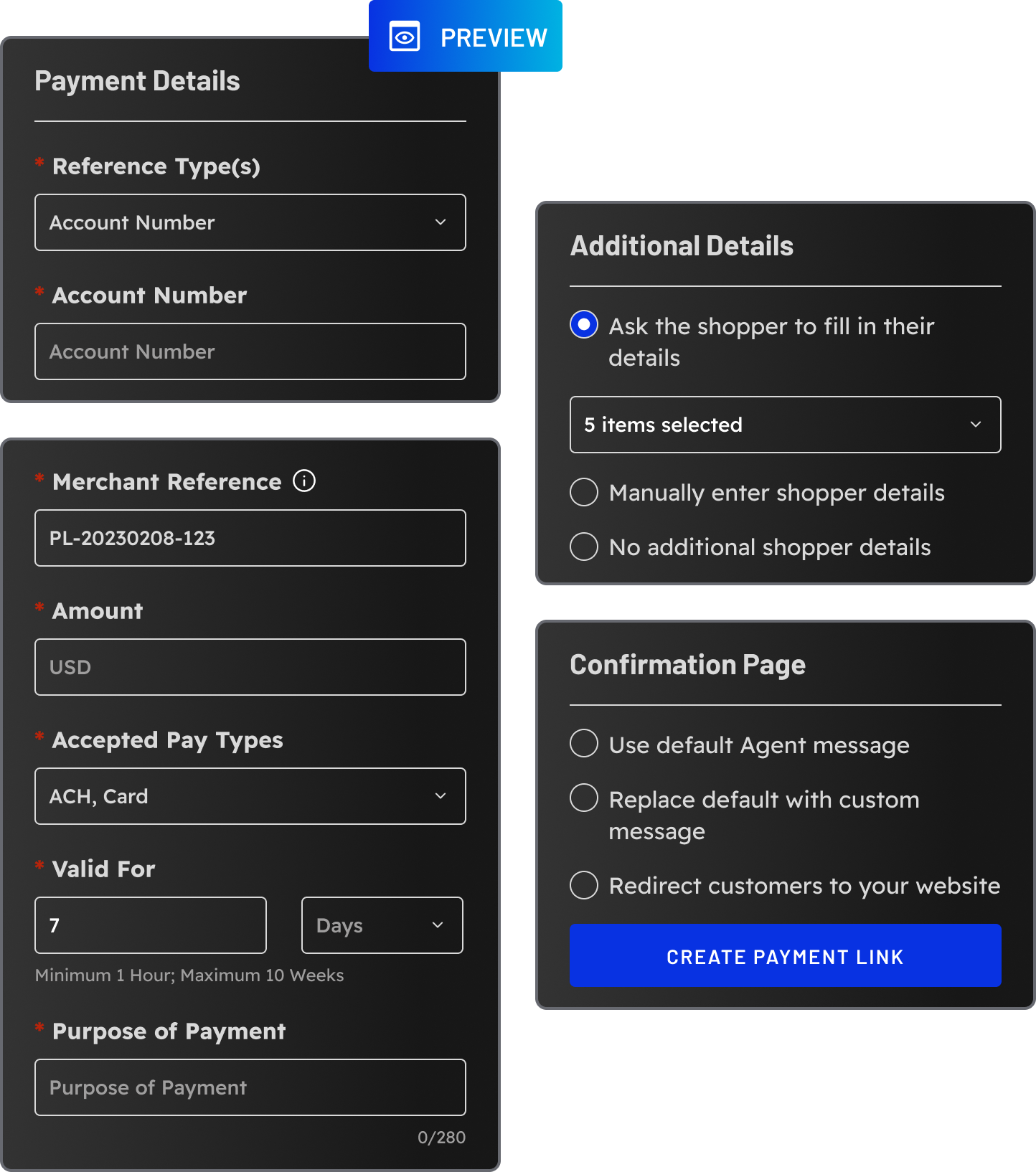
Task: Click the eye icon in Preview button
Action: tap(405, 37)
